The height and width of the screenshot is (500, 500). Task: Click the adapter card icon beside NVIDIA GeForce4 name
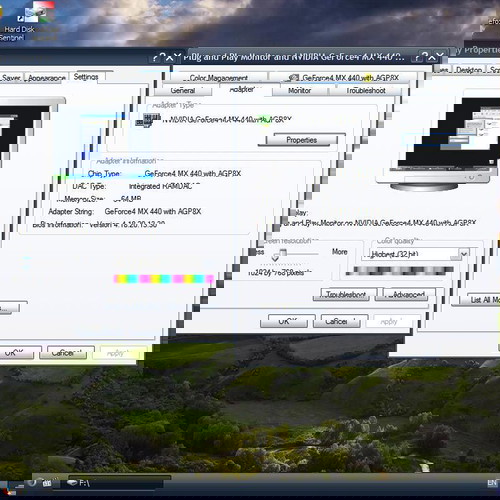(x=148, y=120)
